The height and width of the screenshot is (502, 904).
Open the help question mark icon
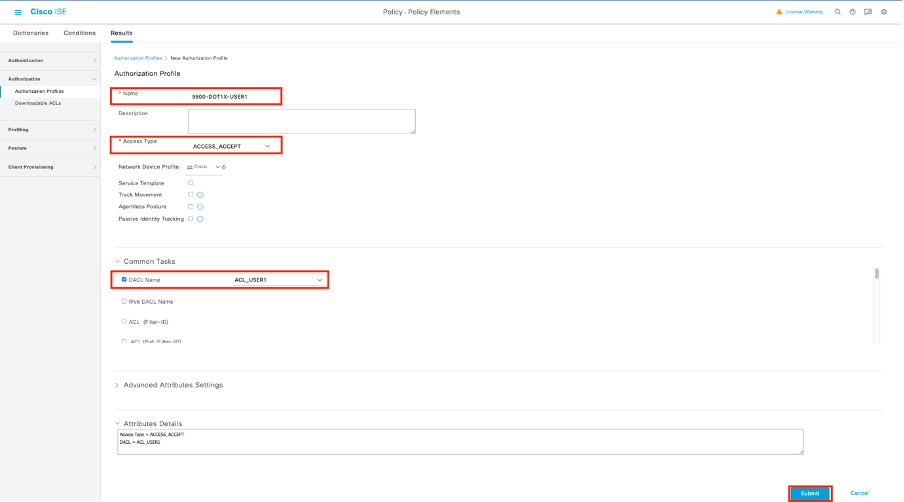click(853, 12)
